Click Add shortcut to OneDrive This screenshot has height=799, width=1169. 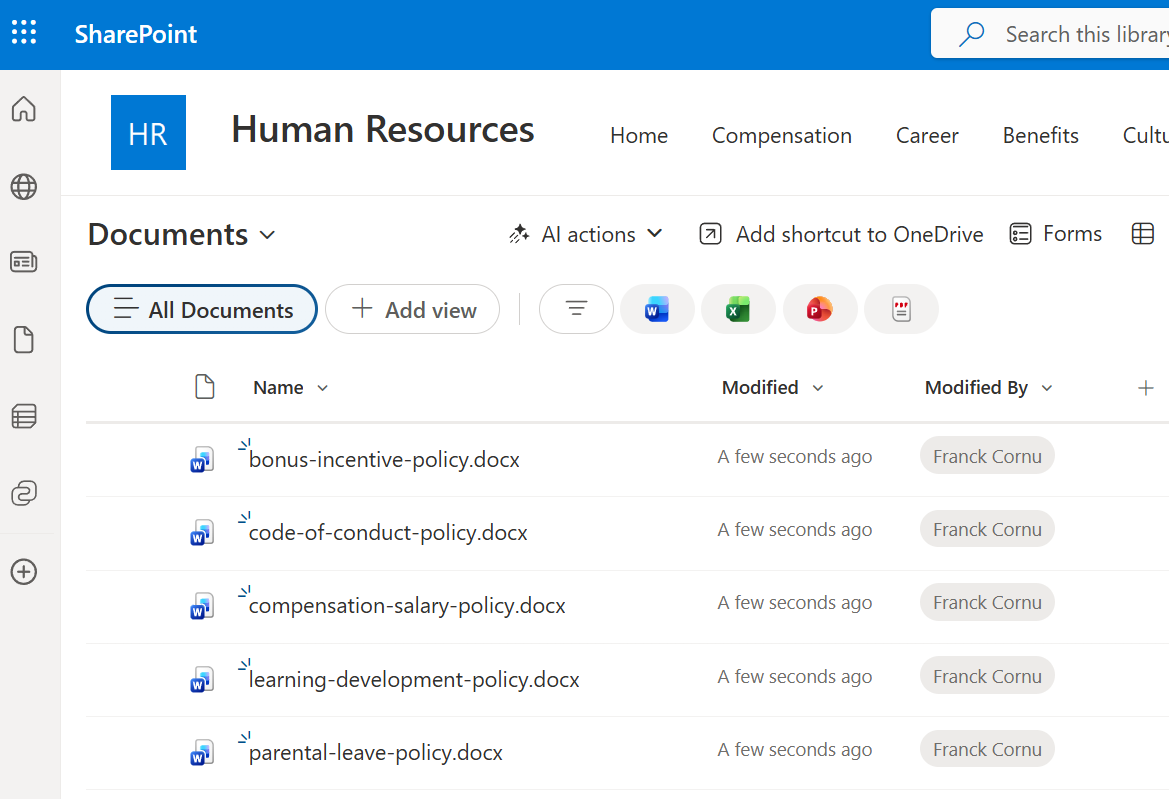841,235
